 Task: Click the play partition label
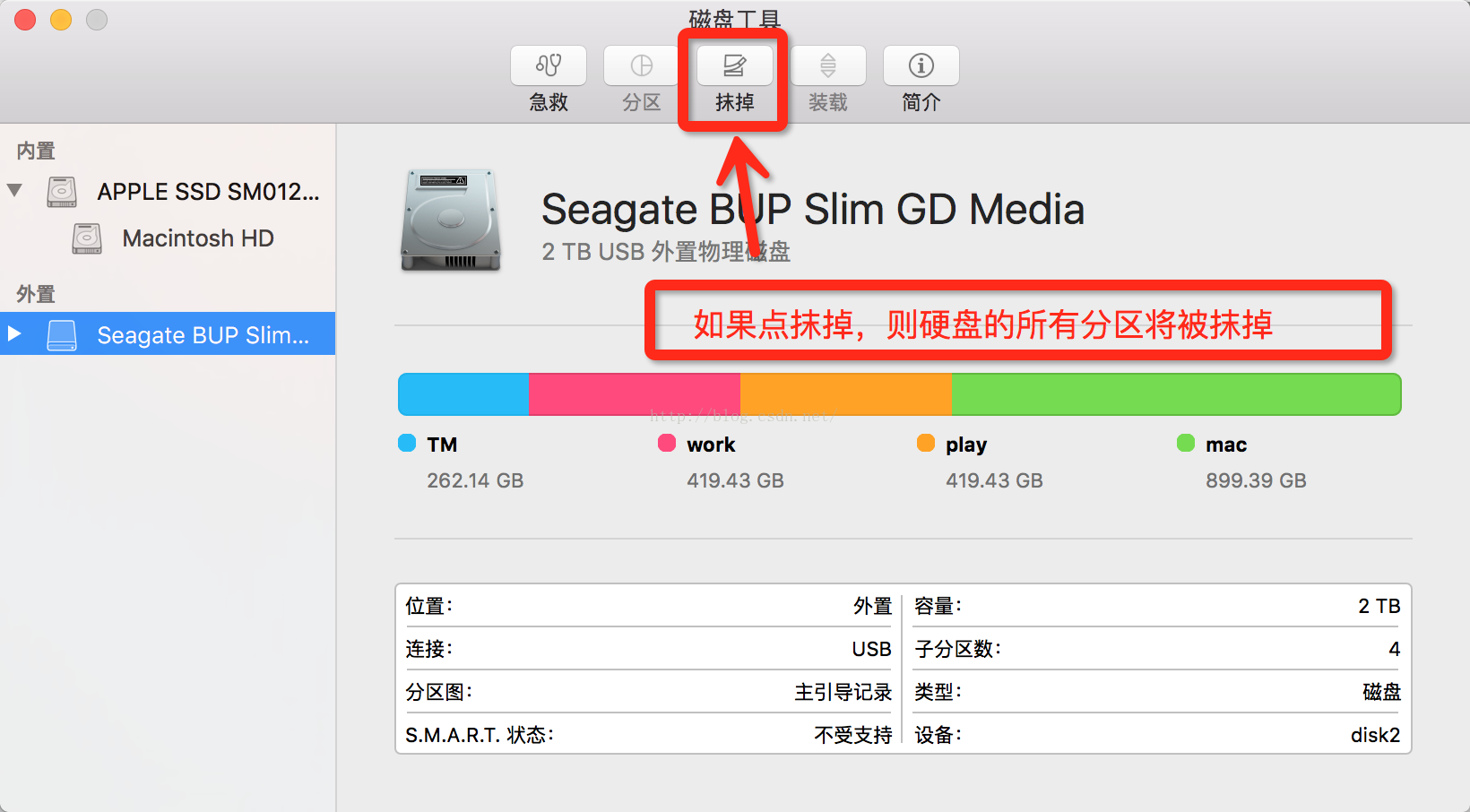pos(966,445)
